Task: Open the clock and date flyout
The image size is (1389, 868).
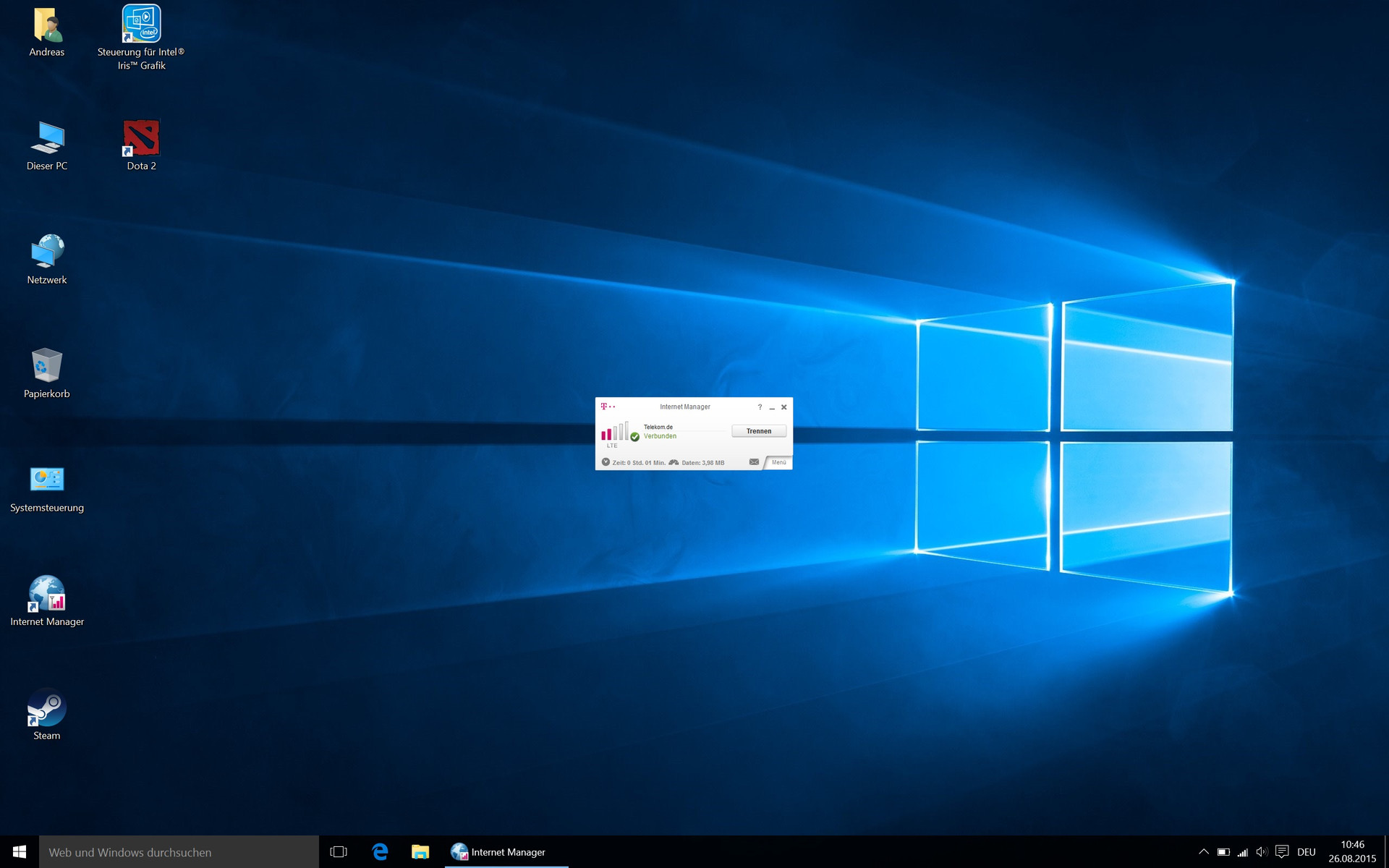Action: point(1351,852)
